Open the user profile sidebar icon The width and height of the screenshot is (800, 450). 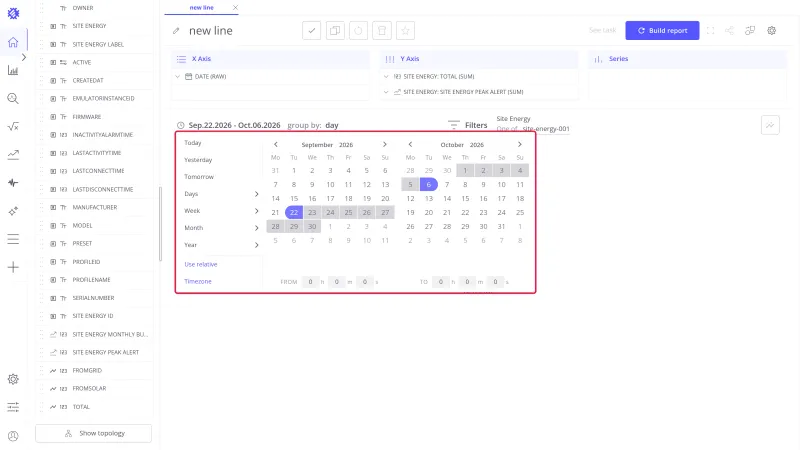(13, 436)
